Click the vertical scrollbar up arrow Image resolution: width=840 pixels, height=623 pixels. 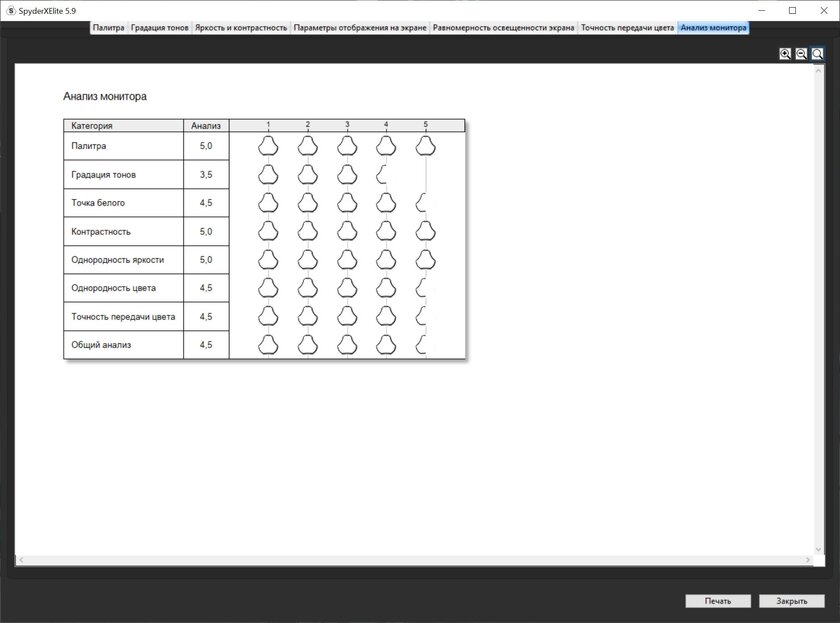pyautogui.click(x=818, y=70)
